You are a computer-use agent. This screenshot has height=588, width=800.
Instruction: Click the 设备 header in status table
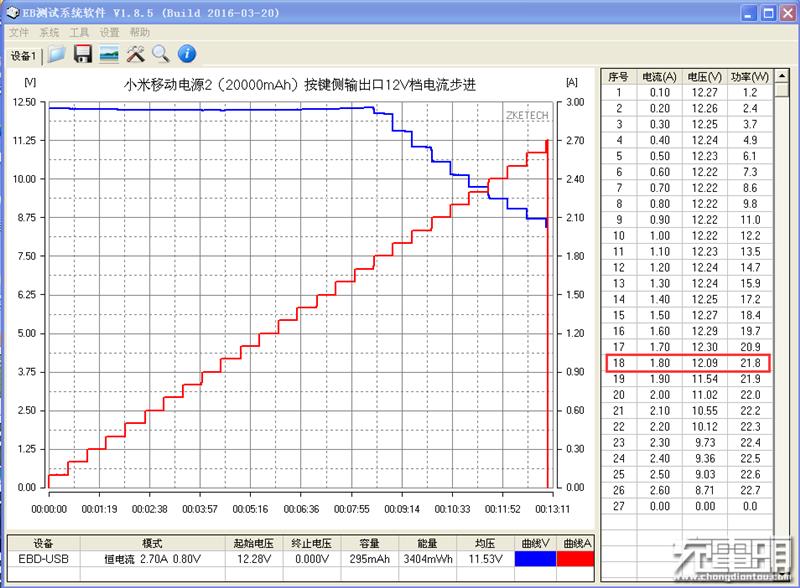[x=43, y=543]
